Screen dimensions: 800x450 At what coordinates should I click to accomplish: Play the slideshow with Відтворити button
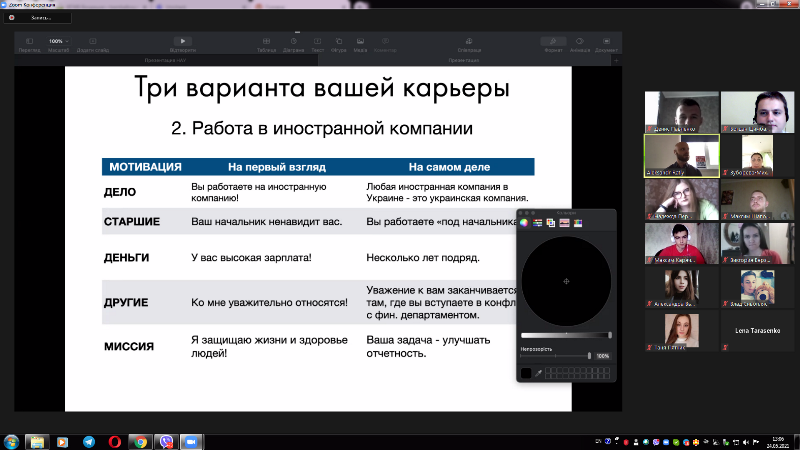tap(183, 41)
